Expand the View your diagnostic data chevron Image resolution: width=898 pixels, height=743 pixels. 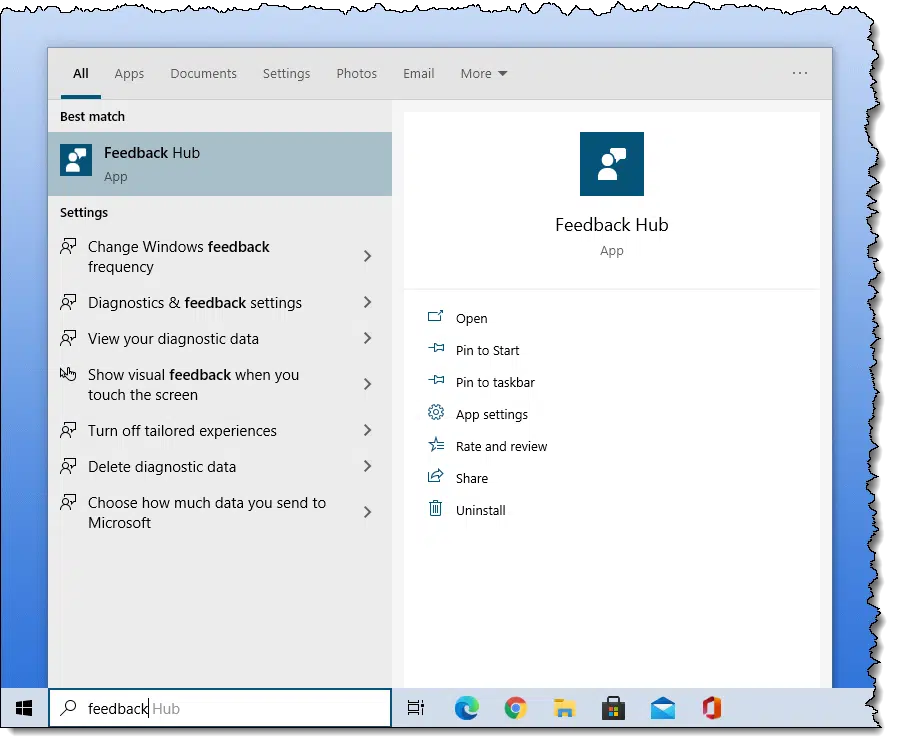click(x=368, y=338)
